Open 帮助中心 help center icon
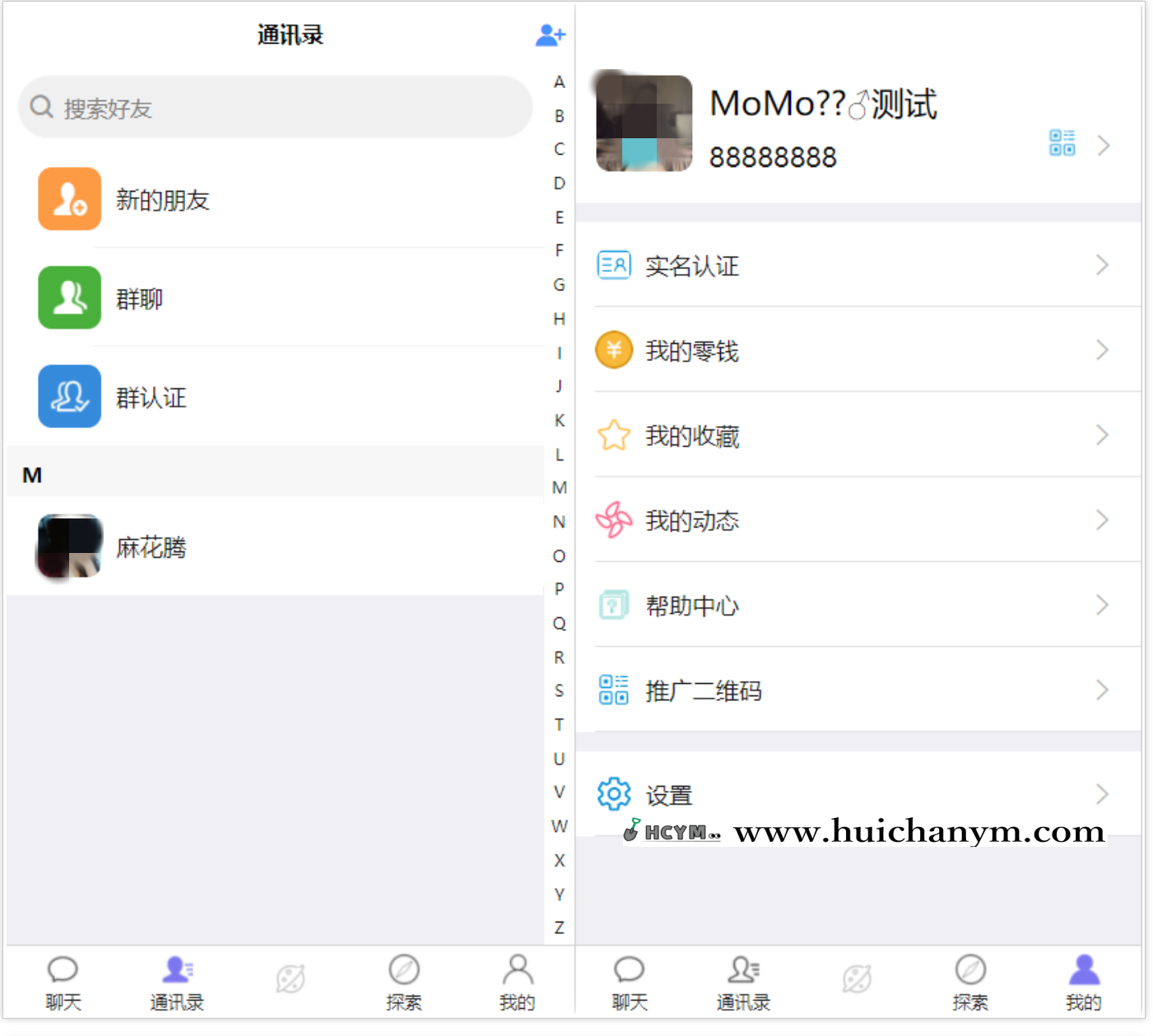Screen dimensions: 1153x1036 612,605
